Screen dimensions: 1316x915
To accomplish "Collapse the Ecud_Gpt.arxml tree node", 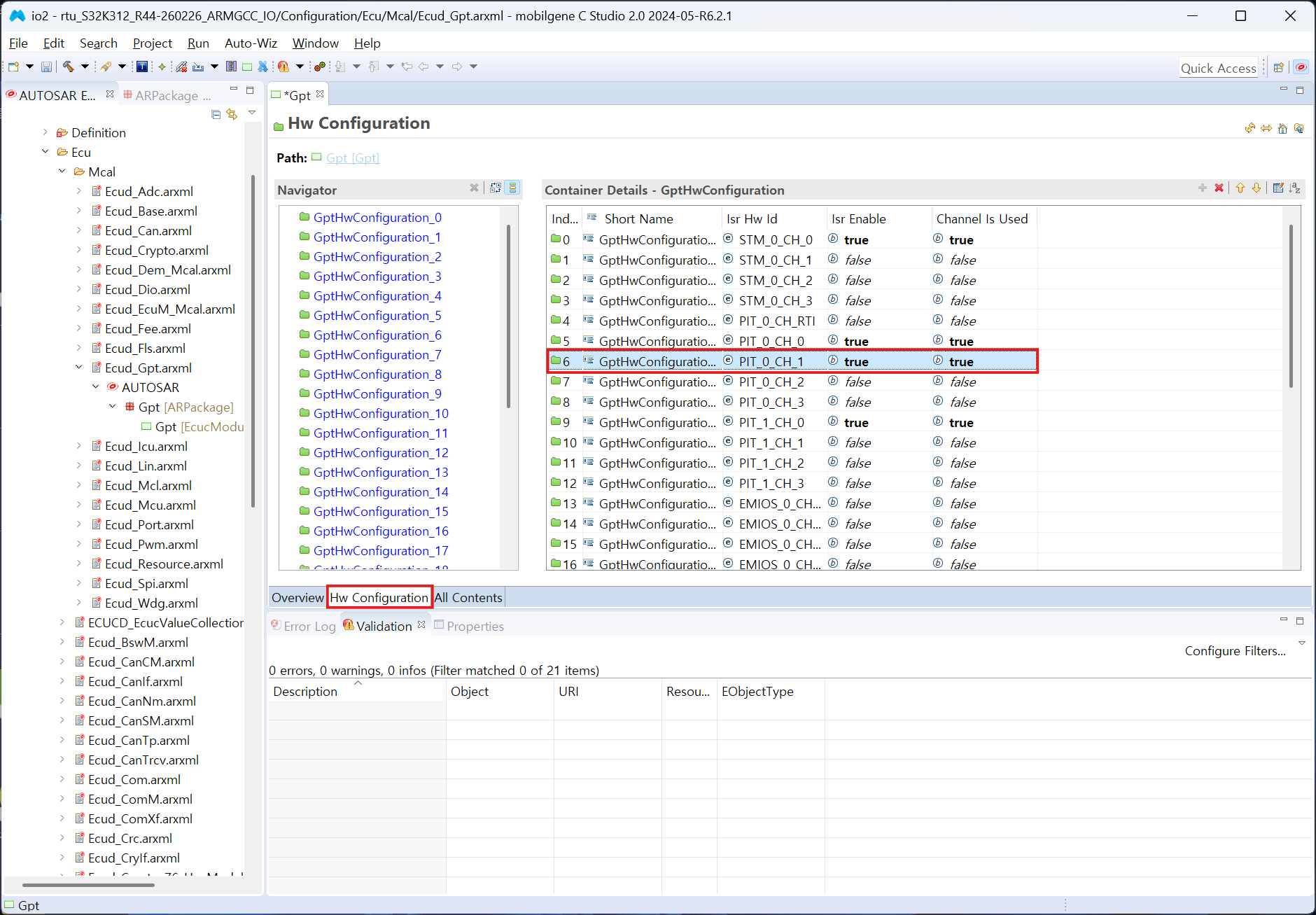I will [79, 368].
